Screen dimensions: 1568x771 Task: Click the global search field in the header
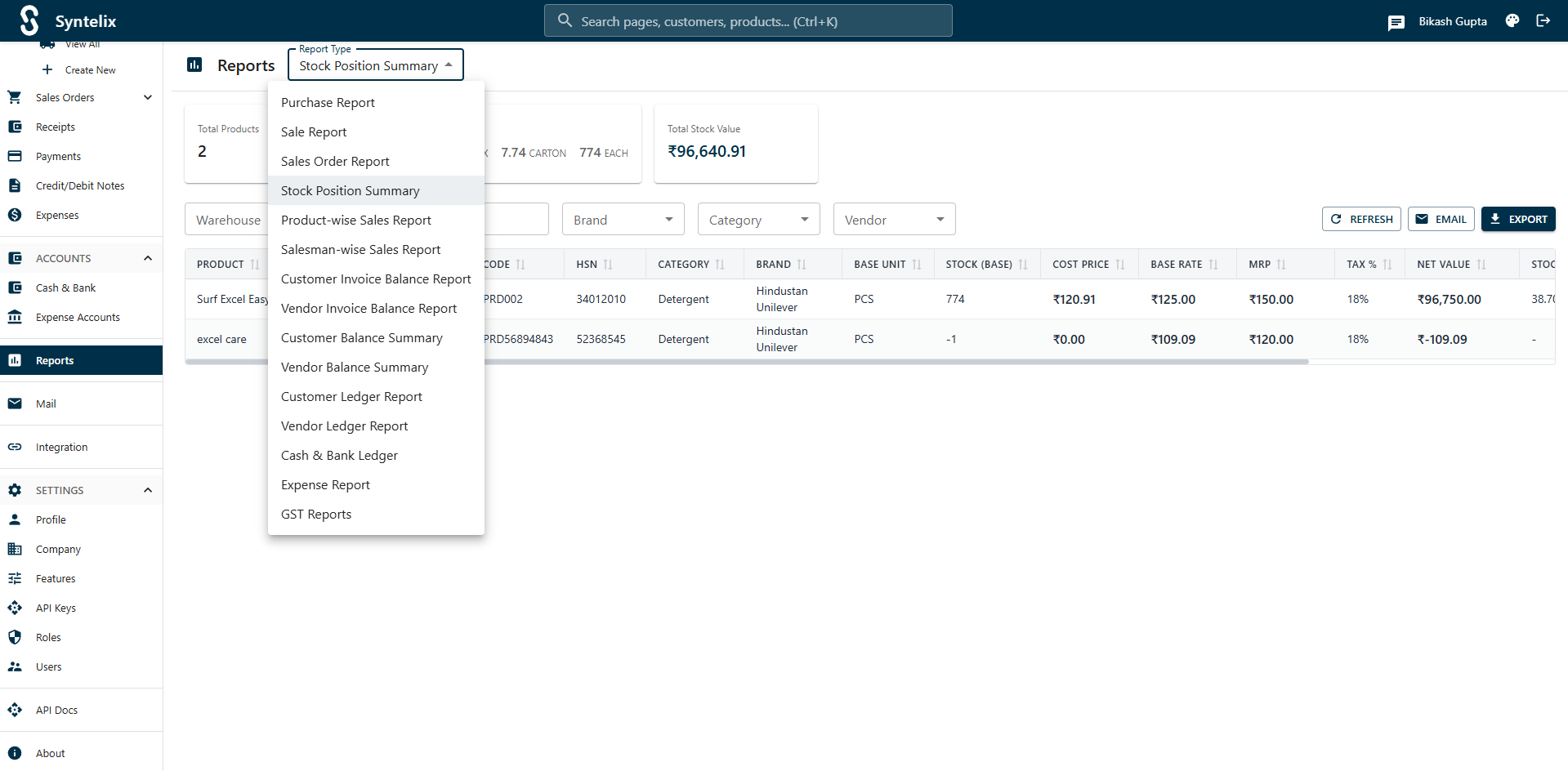[748, 20]
